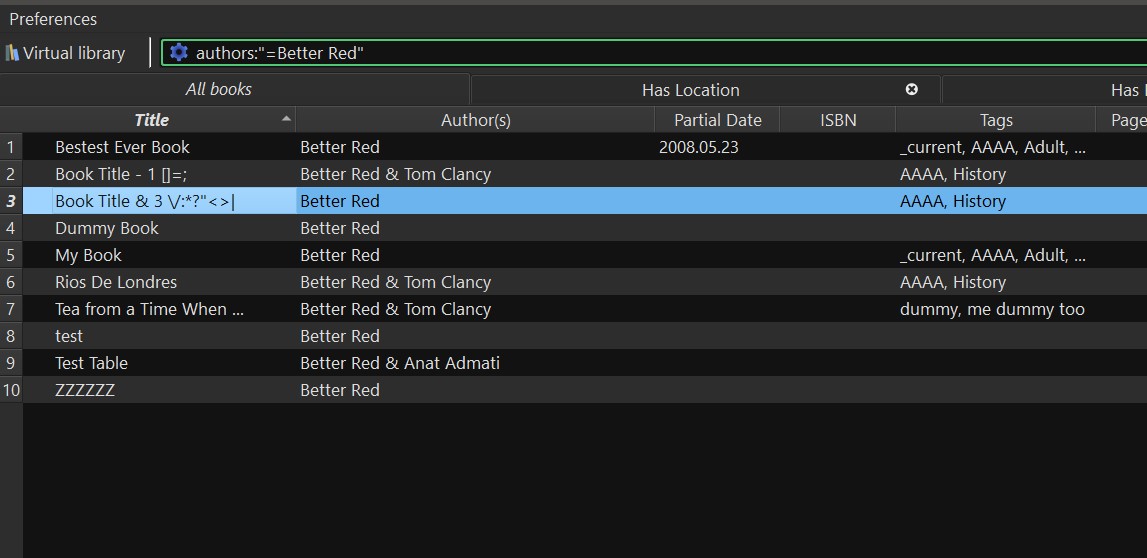Click the 2008.05.23 partial date cell
Image resolution: width=1147 pixels, height=558 pixels.
(700, 147)
